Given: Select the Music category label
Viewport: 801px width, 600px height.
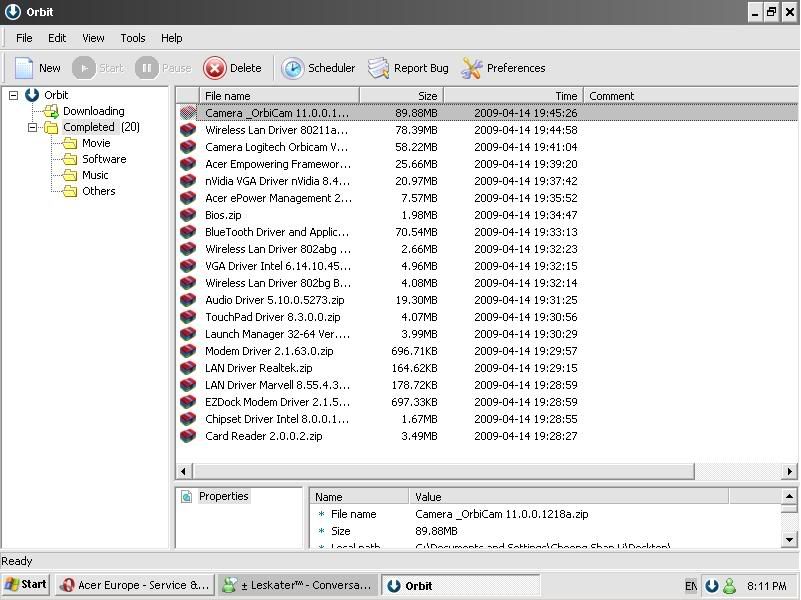Looking at the screenshot, I should (95, 175).
